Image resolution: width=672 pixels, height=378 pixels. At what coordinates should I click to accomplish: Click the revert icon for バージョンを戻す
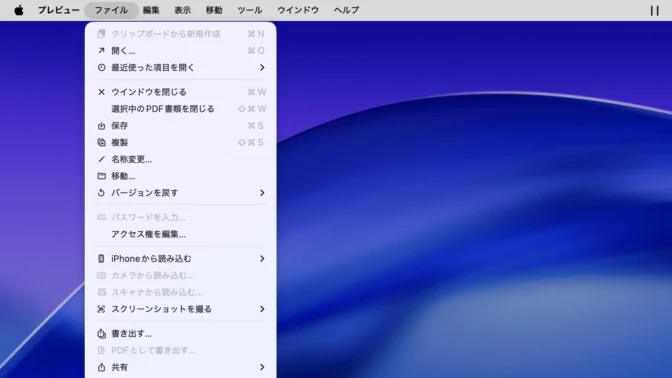click(x=101, y=193)
